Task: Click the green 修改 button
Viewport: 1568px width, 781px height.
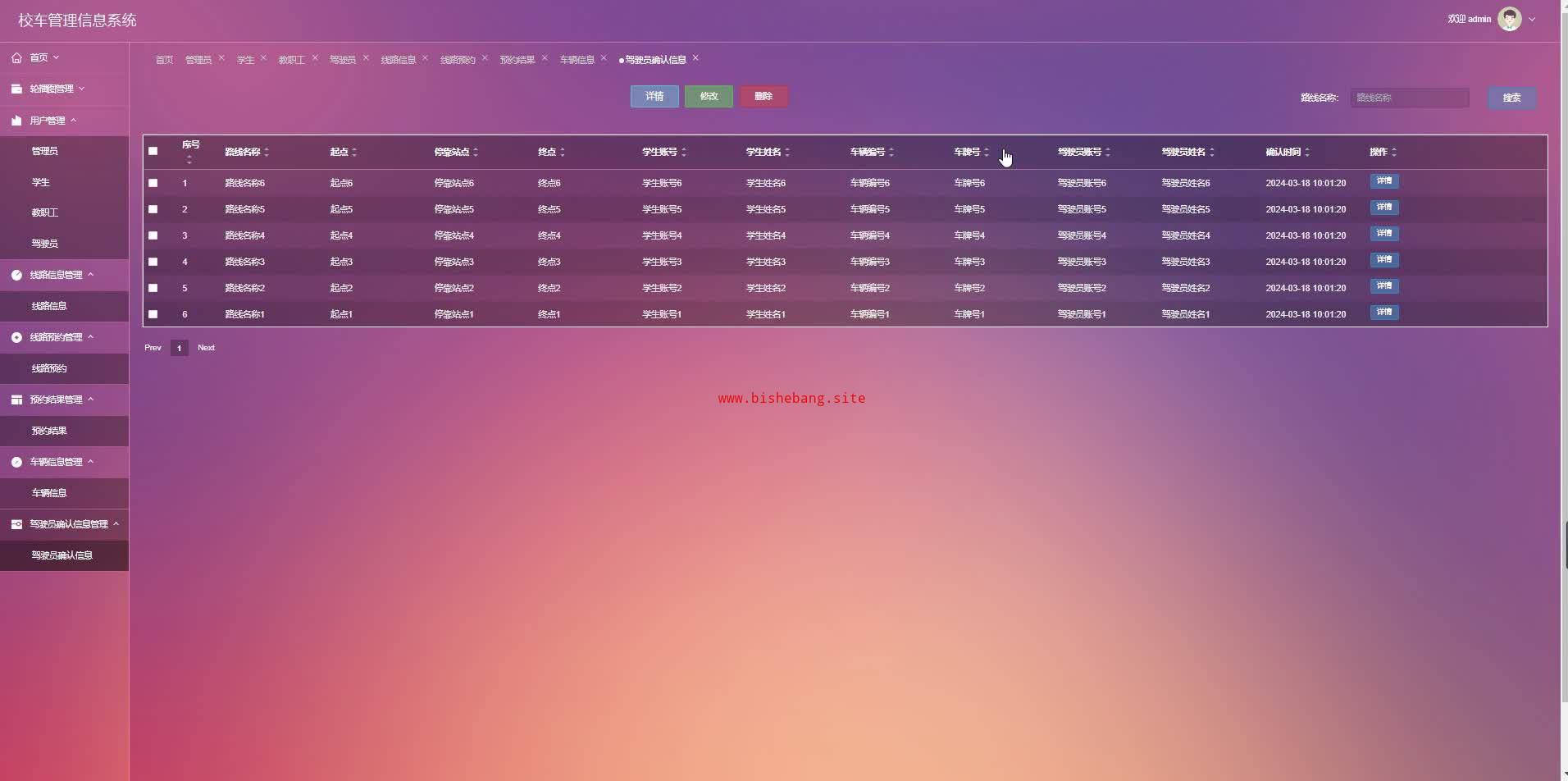Action: pyautogui.click(x=709, y=97)
